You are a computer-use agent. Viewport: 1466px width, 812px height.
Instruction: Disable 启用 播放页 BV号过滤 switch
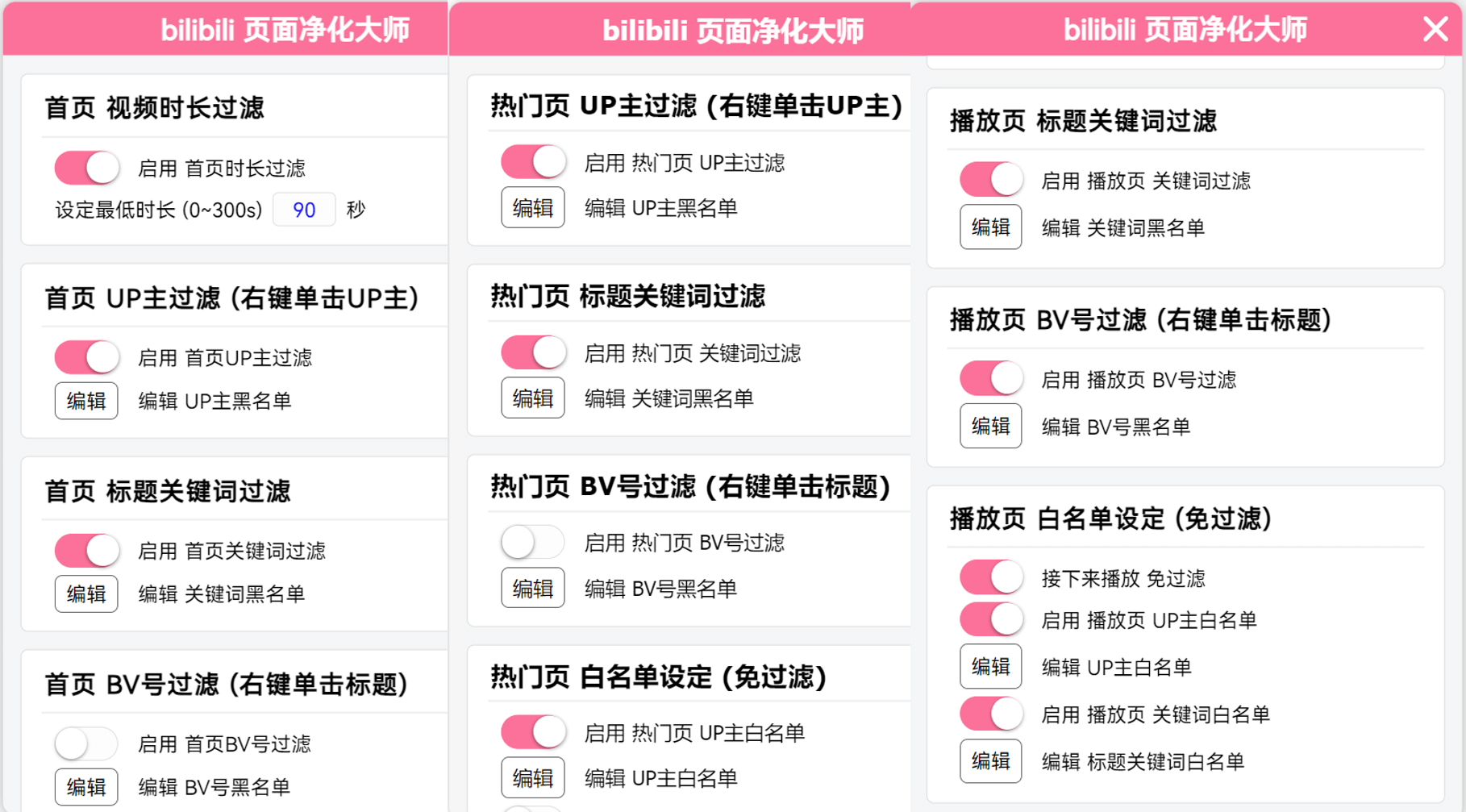coord(991,379)
